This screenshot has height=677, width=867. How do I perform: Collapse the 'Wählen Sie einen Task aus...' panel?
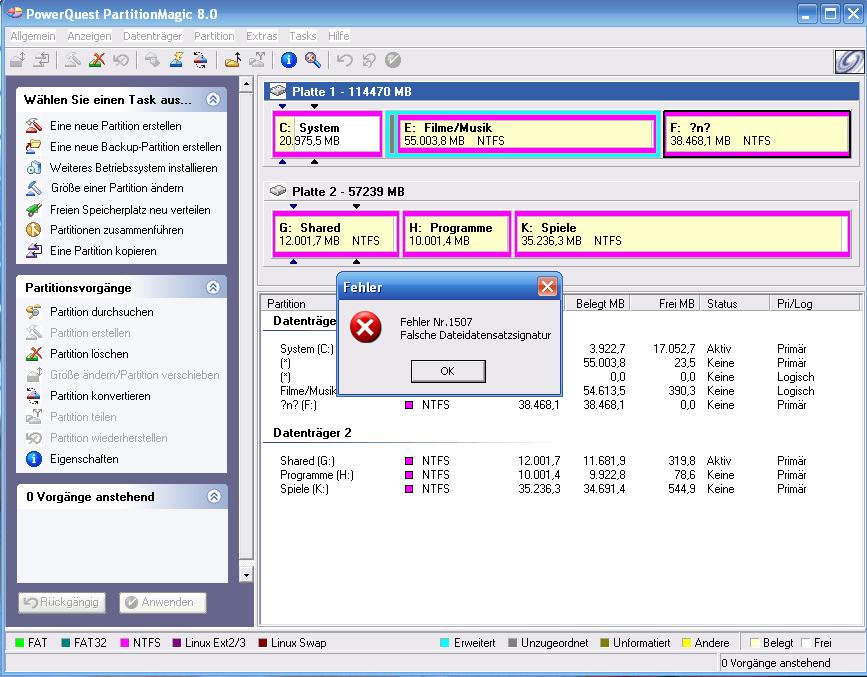pos(213,100)
